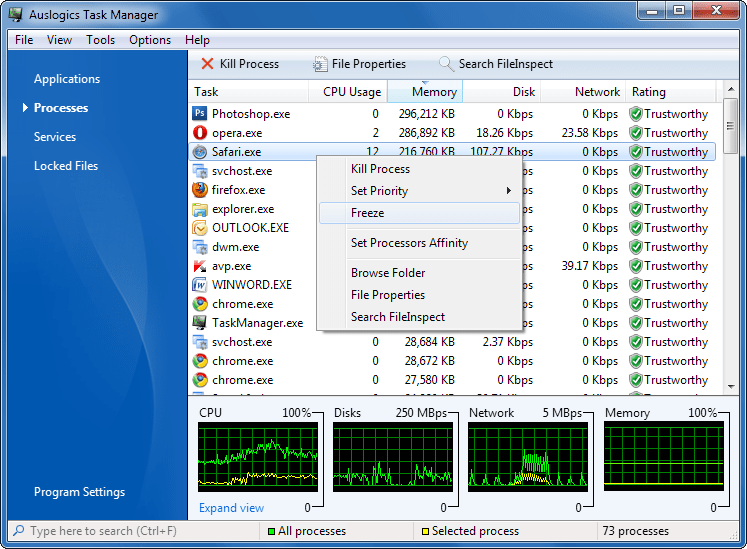Screen dimensions: 747x549
Task: Choose Browse Folder in the context menu
Action: click(419, 273)
